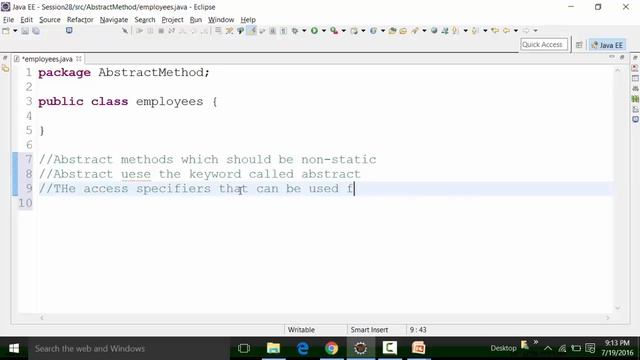Image resolution: width=640 pixels, height=360 pixels.
Task: Open the Debug configurations dropdown arrow
Action: click(x=304, y=31)
